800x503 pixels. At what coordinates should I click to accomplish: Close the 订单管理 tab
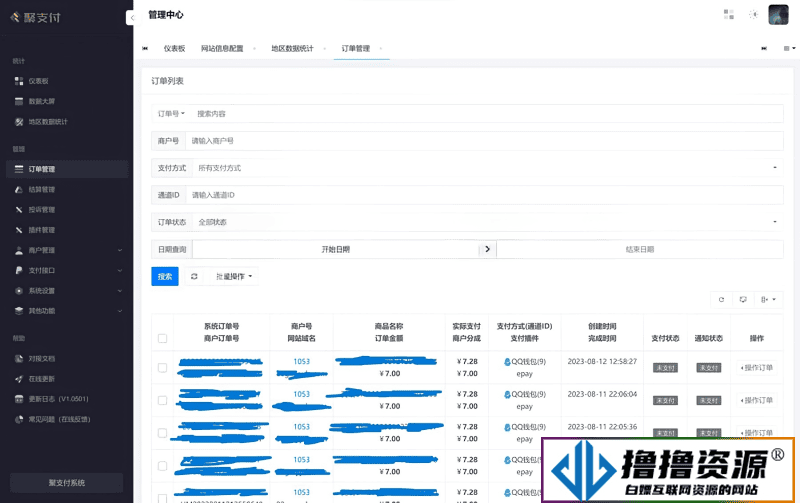pyautogui.click(x=381, y=48)
